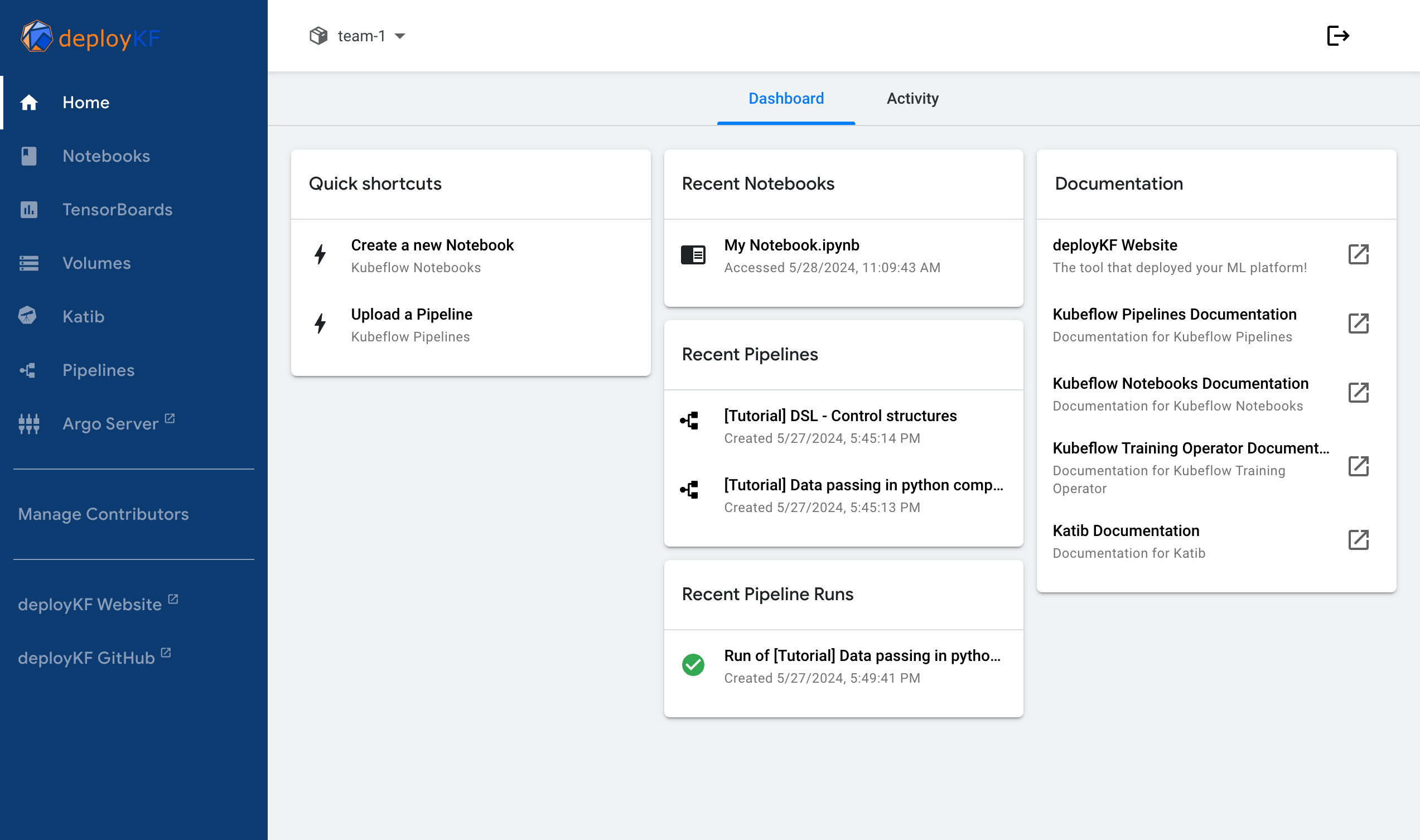Open external link icon for deployKF Website doc
This screenshot has height=840, width=1420.
tap(1358, 254)
